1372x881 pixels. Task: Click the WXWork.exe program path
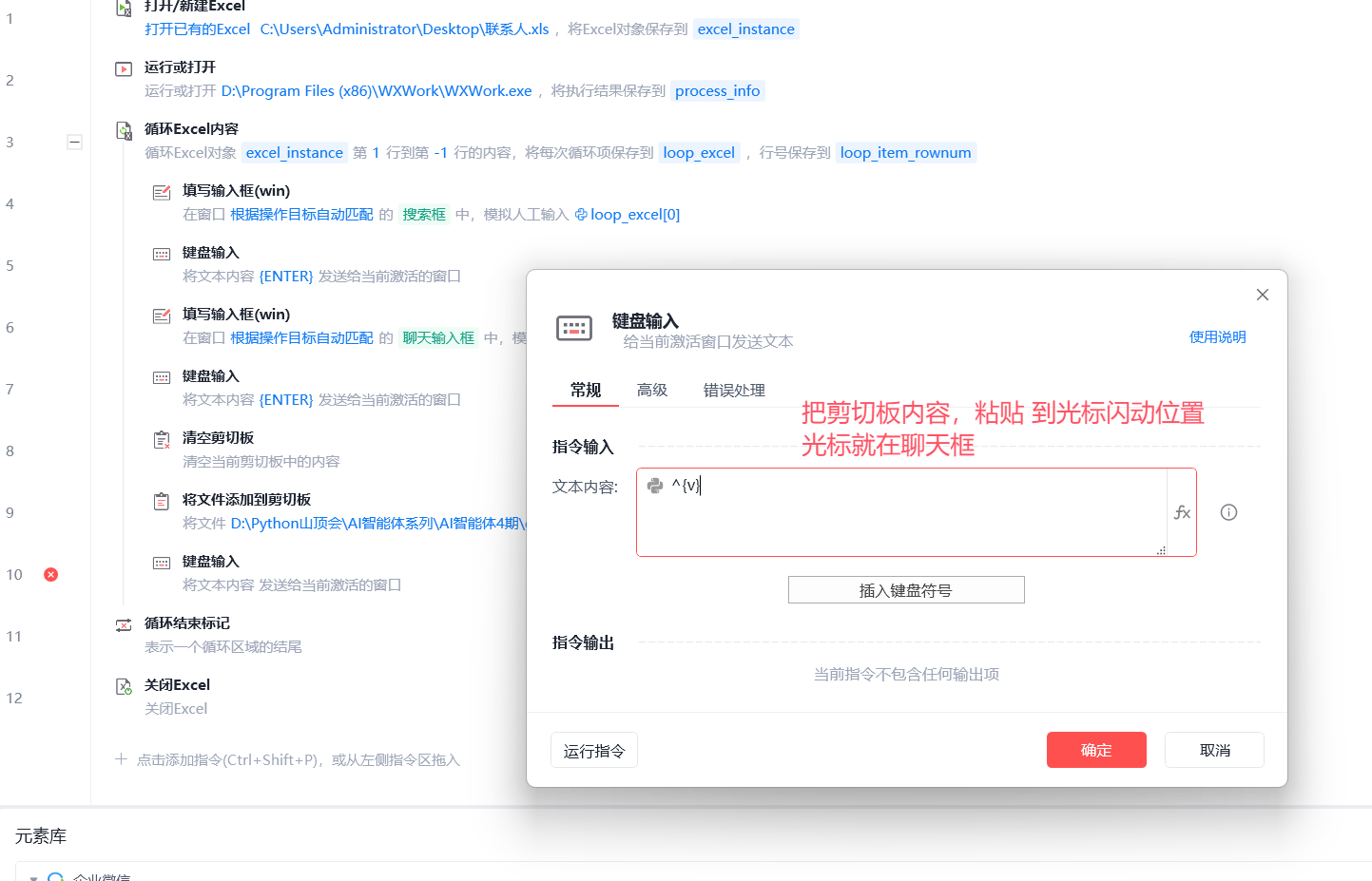point(377,90)
